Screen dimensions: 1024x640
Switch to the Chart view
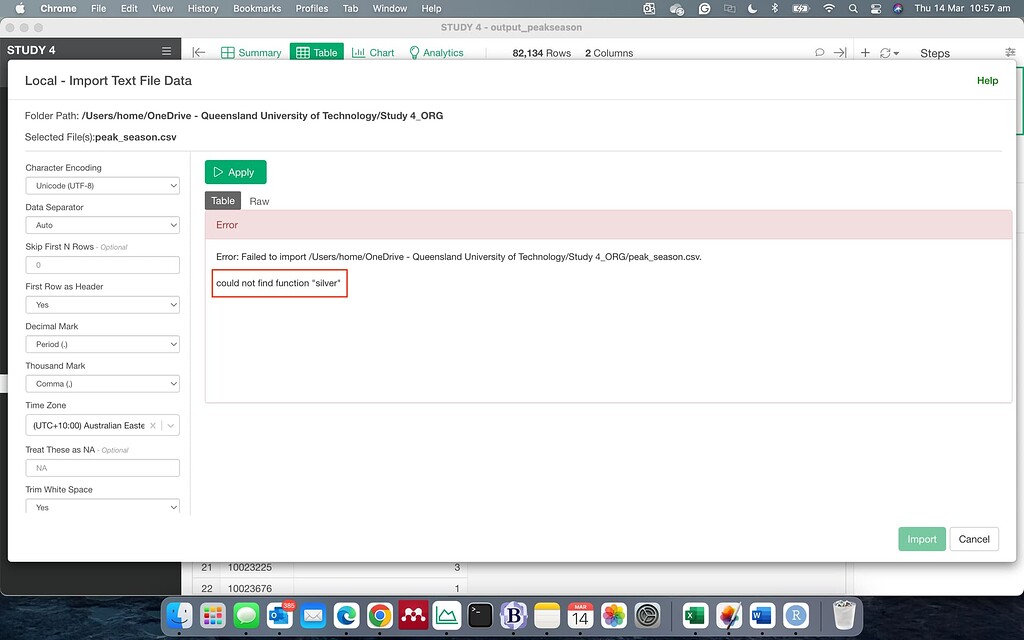(373, 51)
